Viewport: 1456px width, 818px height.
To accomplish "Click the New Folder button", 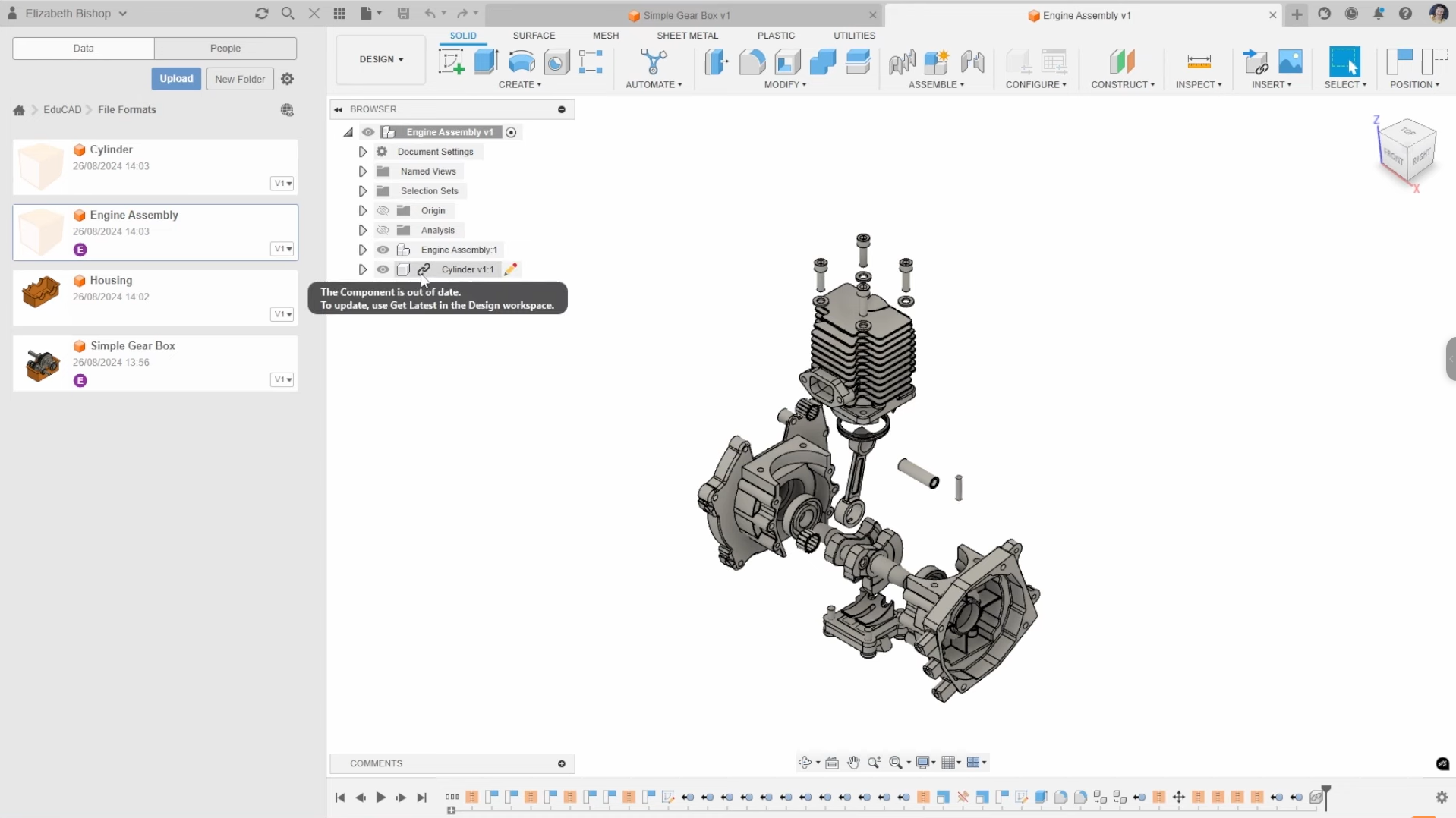I will (x=240, y=79).
